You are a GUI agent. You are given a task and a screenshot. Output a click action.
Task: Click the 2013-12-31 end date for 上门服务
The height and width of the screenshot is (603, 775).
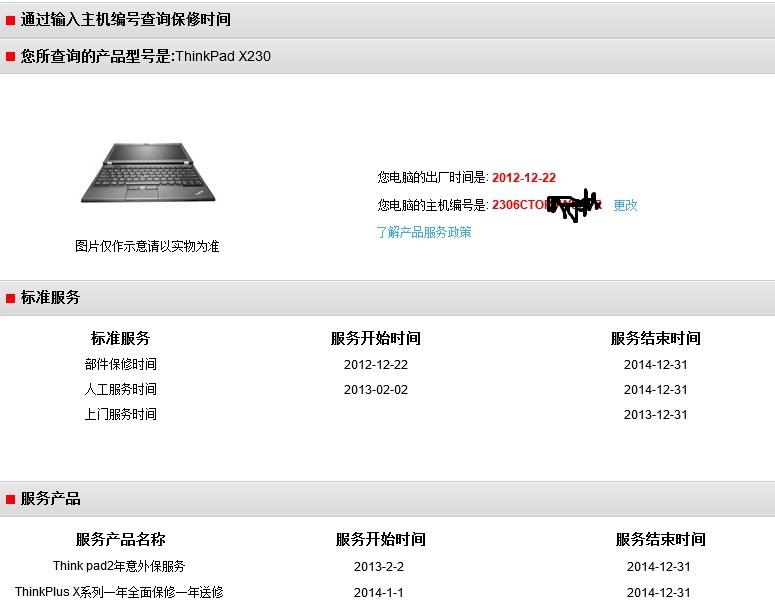655,415
